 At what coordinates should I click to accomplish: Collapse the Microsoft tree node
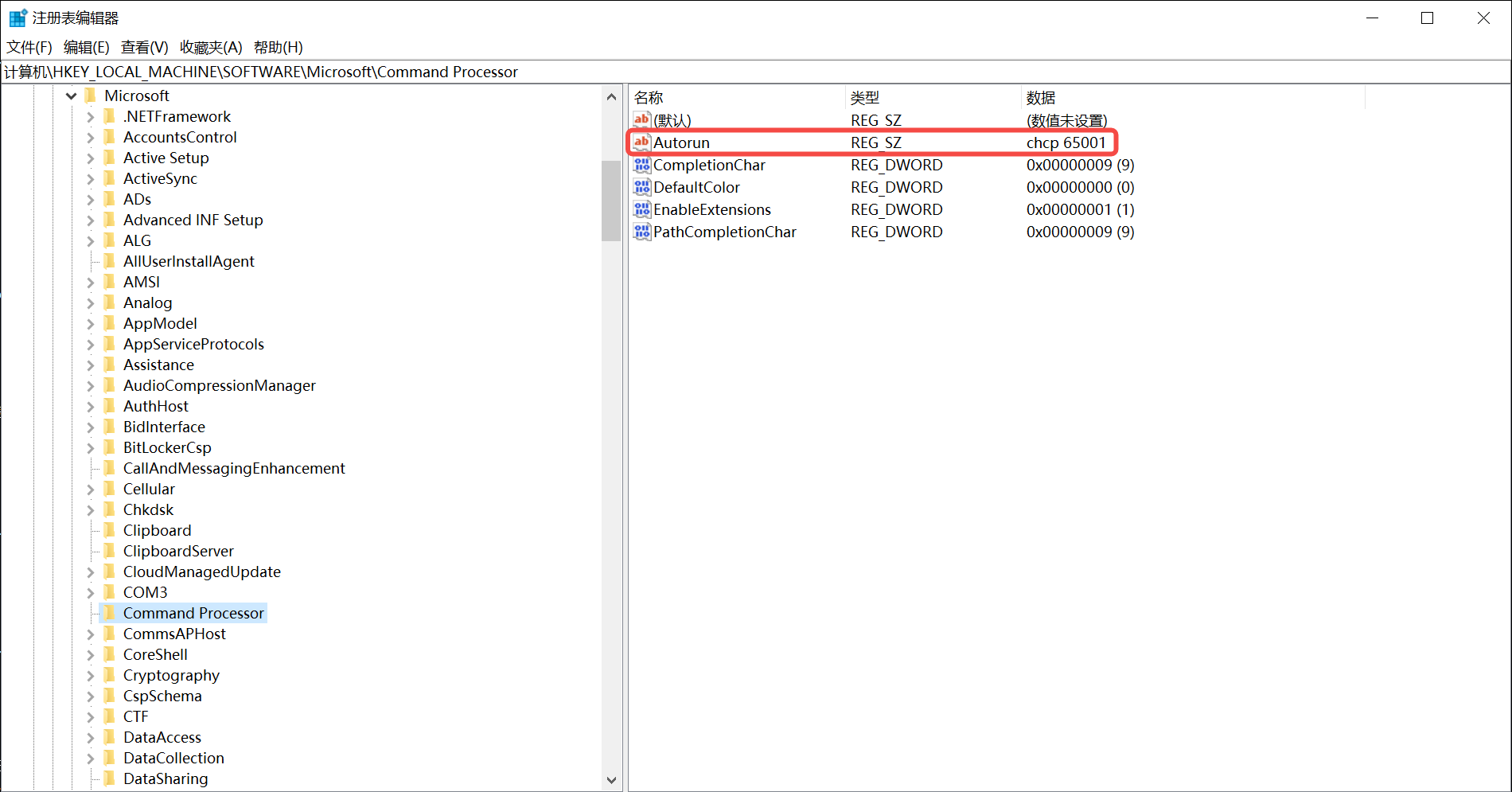[71, 96]
